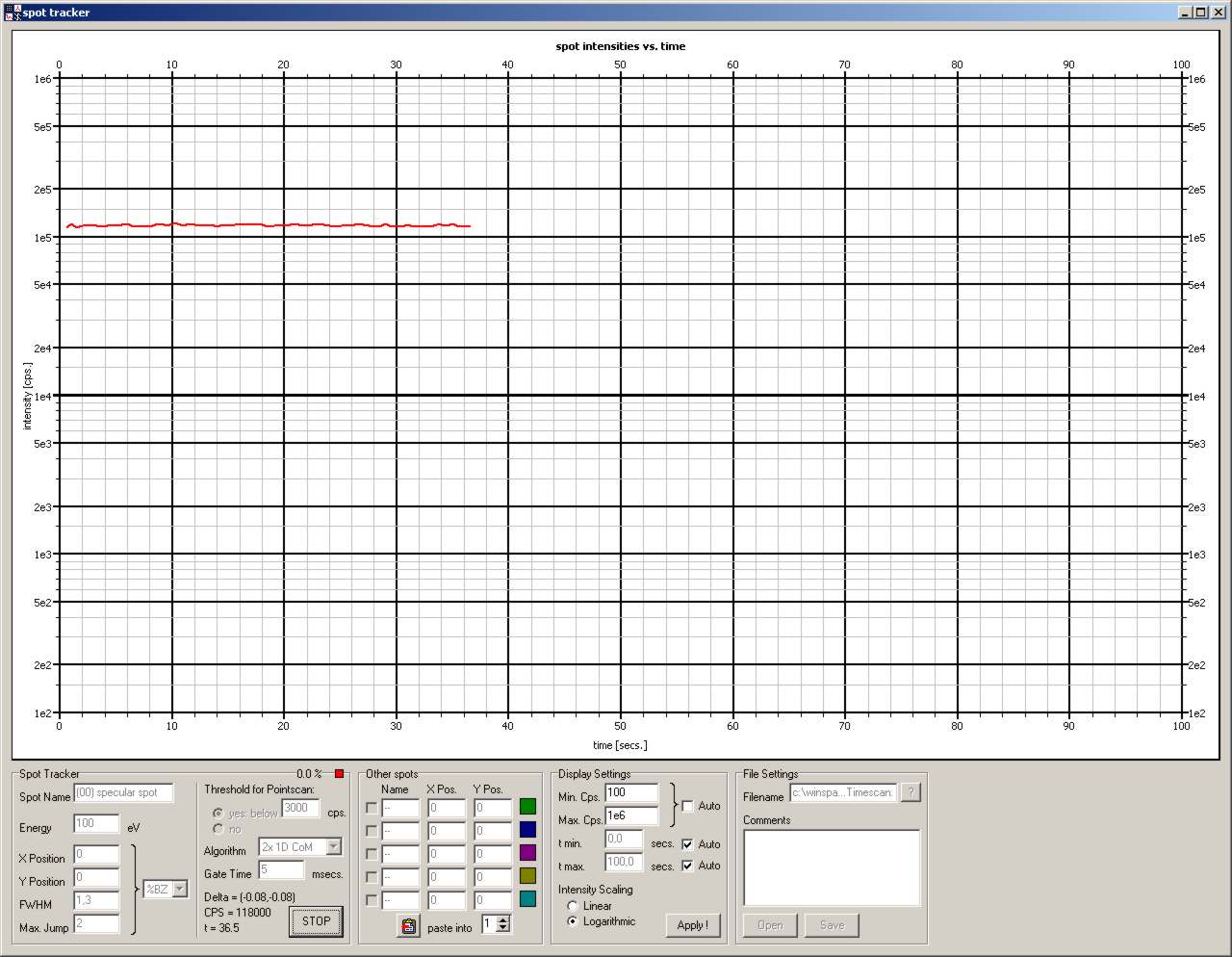This screenshot has width=1232, height=957.
Task: Enable Auto for Min/Max Cps
Action: (687, 806)
